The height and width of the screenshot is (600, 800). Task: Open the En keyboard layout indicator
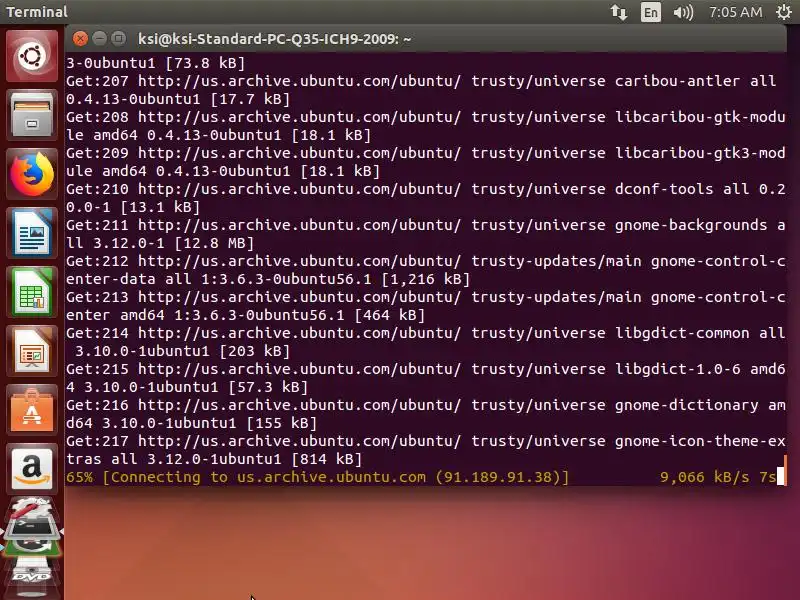pyautogui.click(x=651, y=12)
